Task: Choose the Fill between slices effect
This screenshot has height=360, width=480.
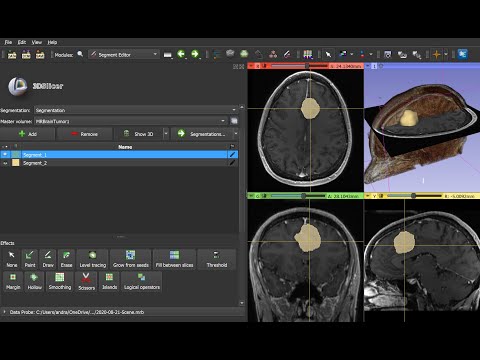Action: 174,259
